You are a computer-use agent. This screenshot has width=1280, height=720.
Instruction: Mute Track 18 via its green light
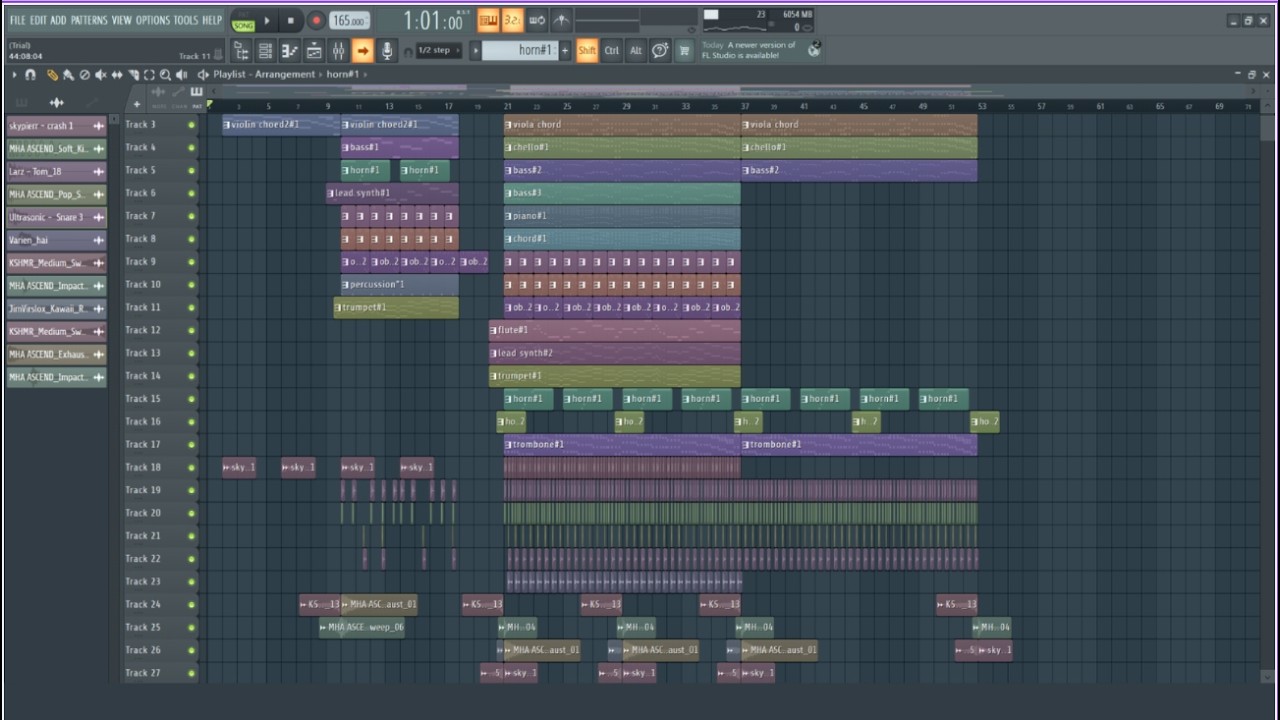[191, 468]
